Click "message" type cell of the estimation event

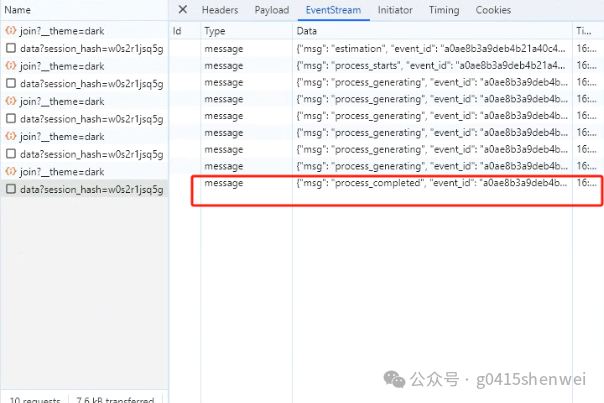224,49
